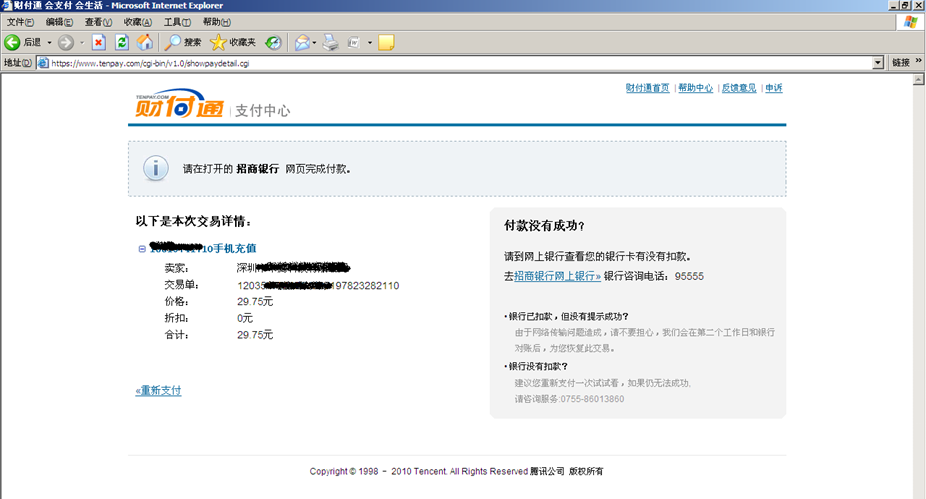Click the History toolbar icon

coord(272,42)
